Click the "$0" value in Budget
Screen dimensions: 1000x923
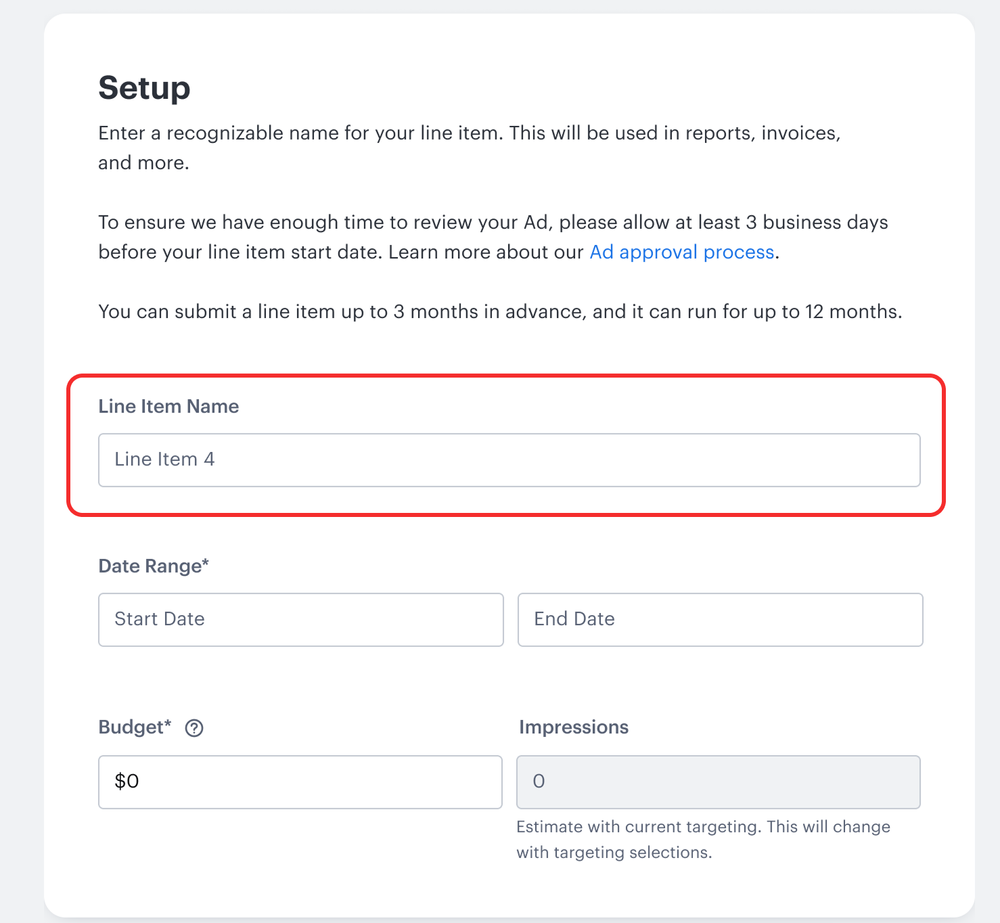pos(126,781)
